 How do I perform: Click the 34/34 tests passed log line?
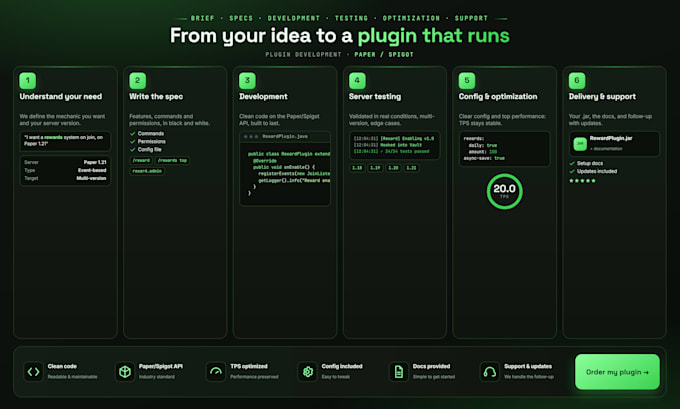click(392, 151)
